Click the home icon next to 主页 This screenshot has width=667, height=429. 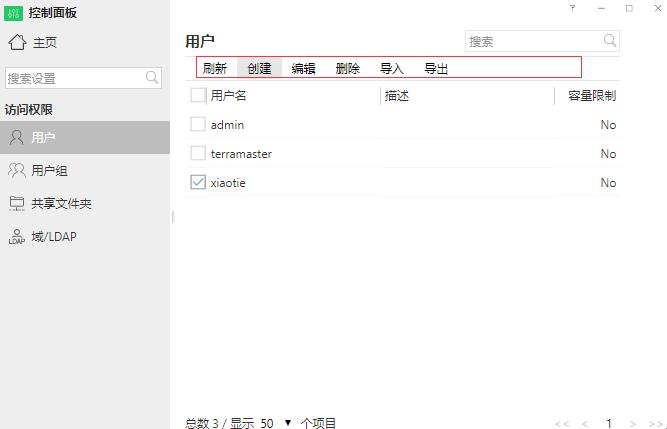coord(17,42)
